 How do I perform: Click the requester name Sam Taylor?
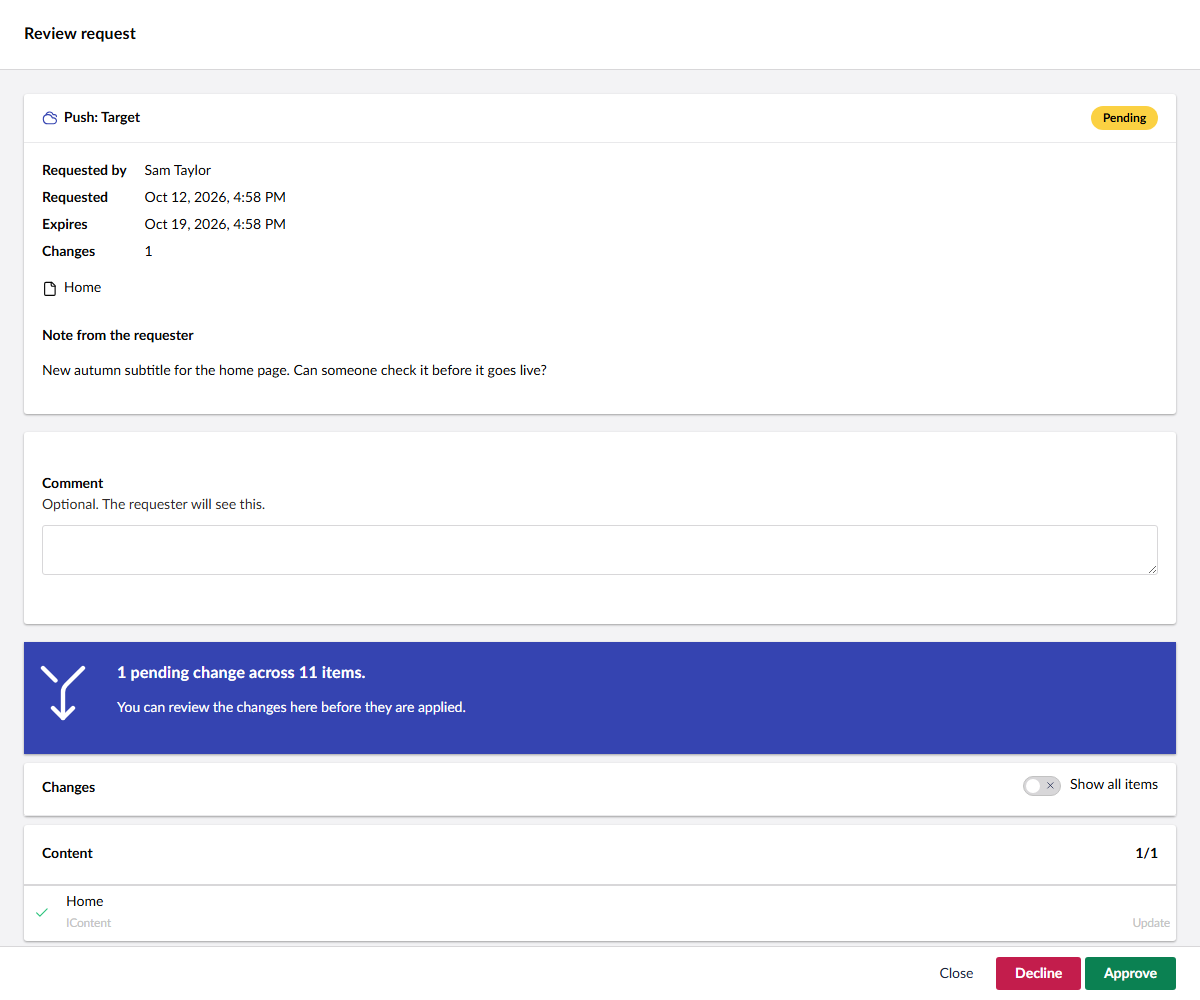pyautogui.click(x=178, y=170)
